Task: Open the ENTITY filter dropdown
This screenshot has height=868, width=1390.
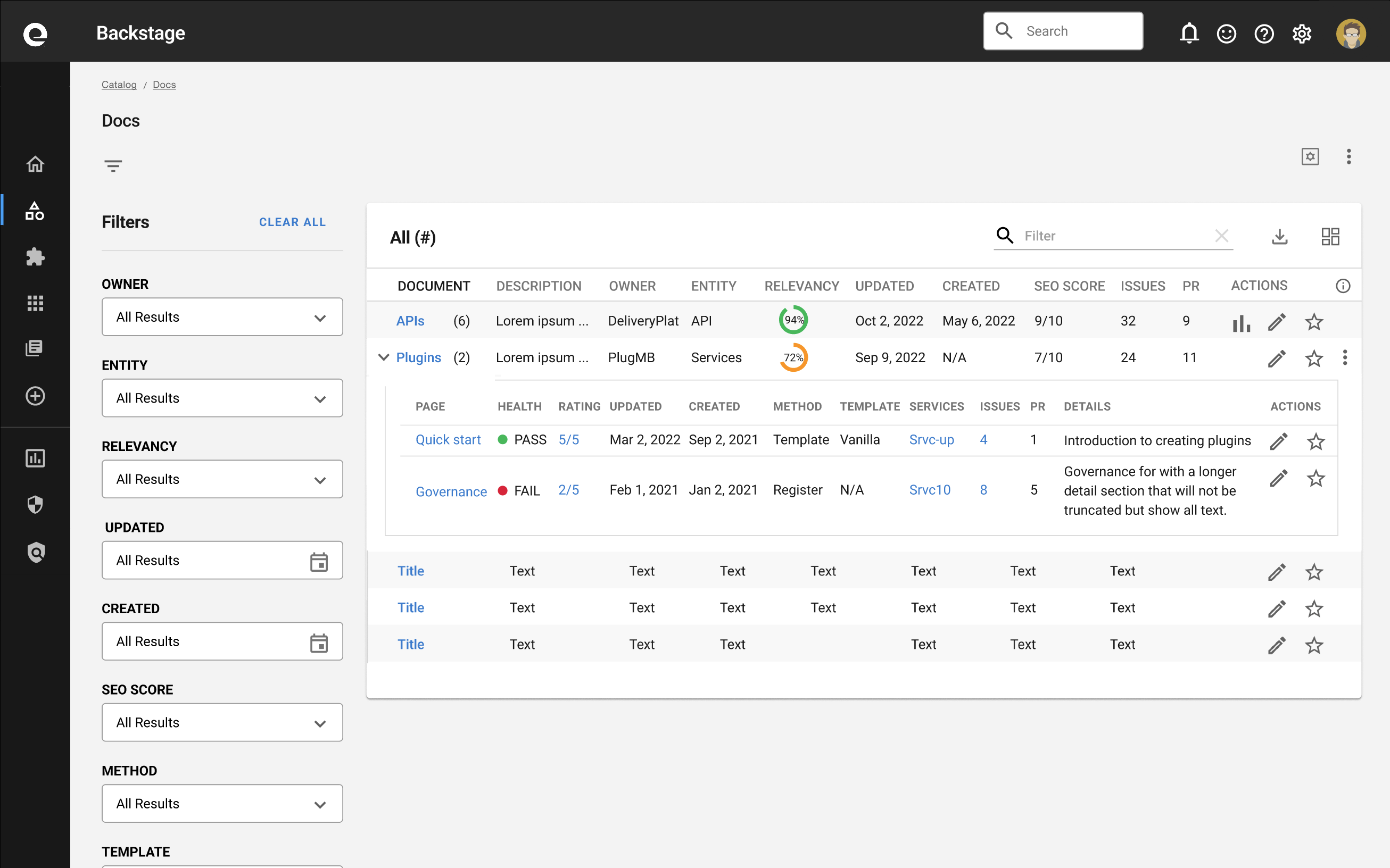Action: (x=222, y=398)
